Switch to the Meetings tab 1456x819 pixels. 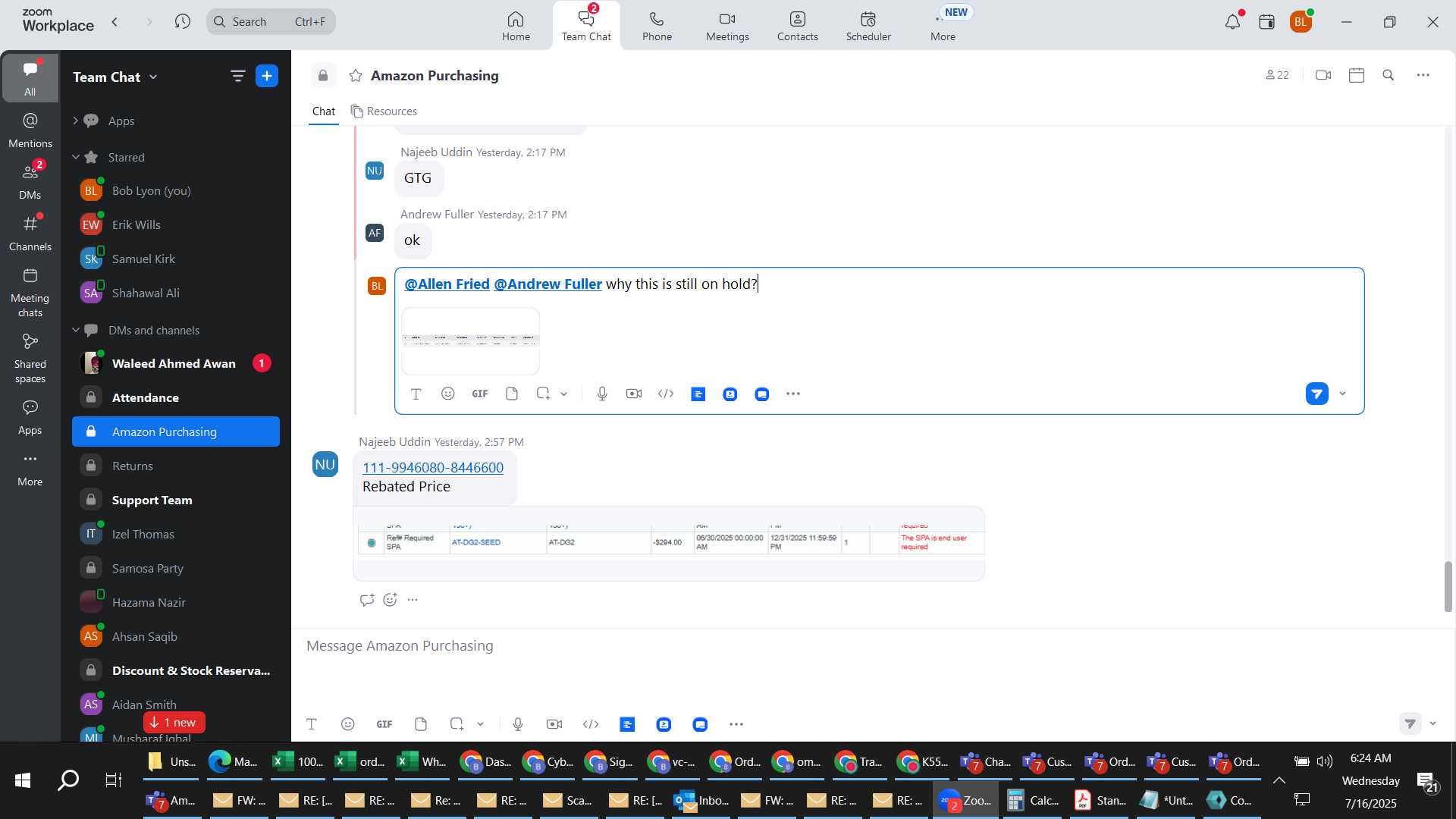[x=727, y=26]
